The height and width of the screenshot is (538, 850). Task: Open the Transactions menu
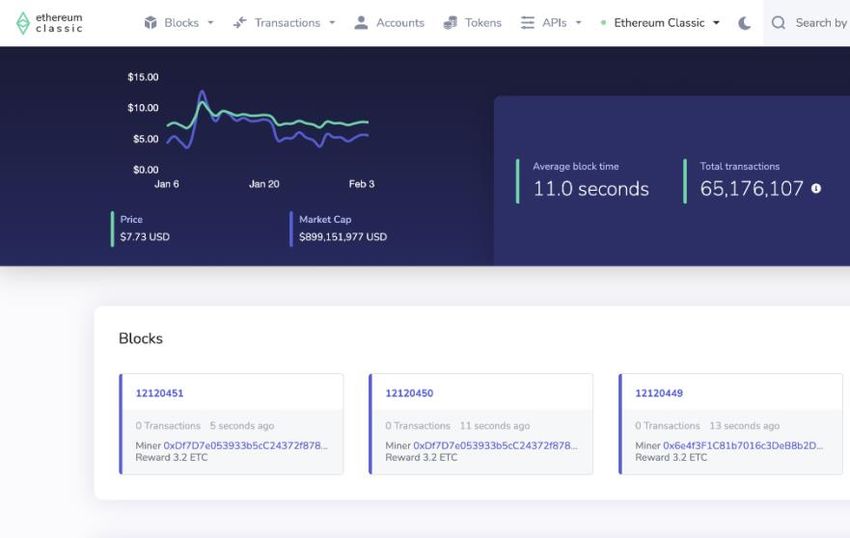click(285, 23)
